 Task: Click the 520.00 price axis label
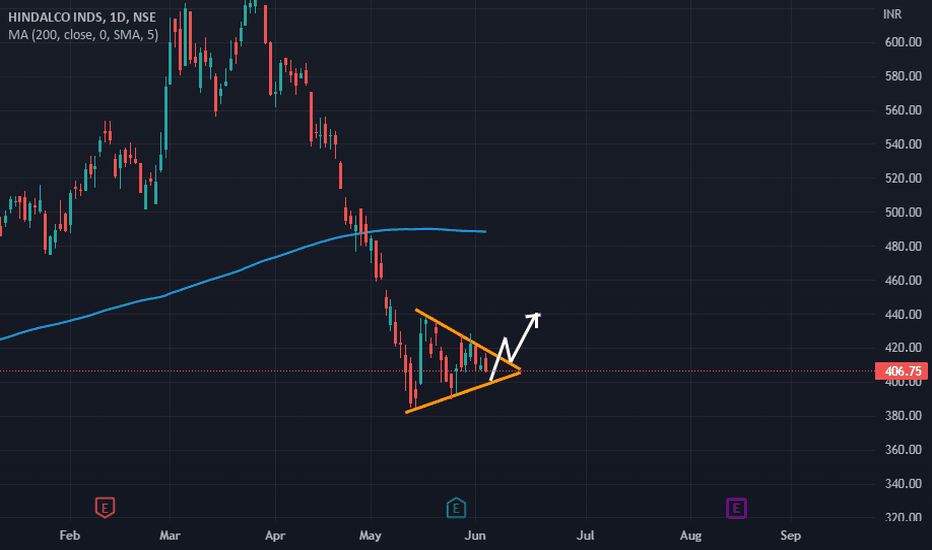903,178
